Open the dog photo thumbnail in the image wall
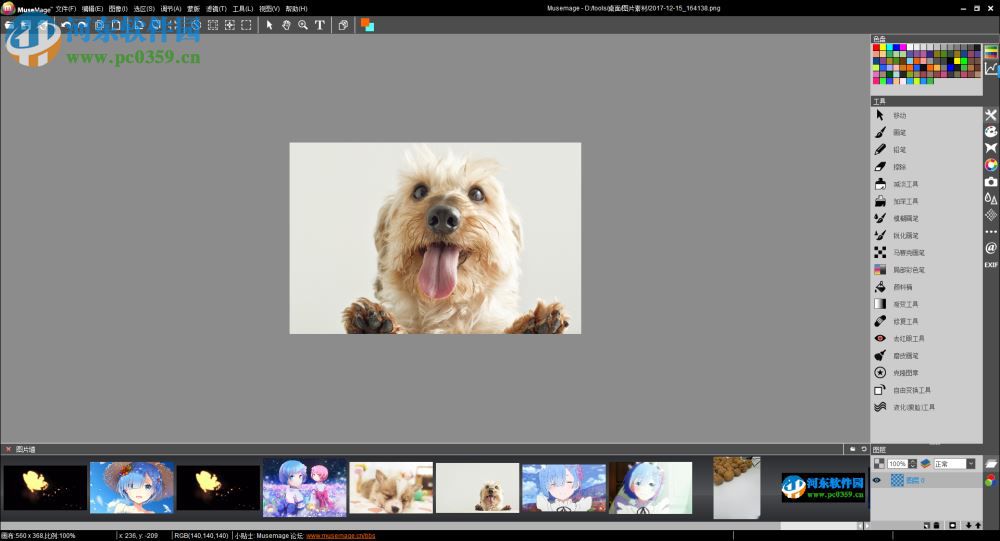1000x541 pixels. tap(478, 488)
